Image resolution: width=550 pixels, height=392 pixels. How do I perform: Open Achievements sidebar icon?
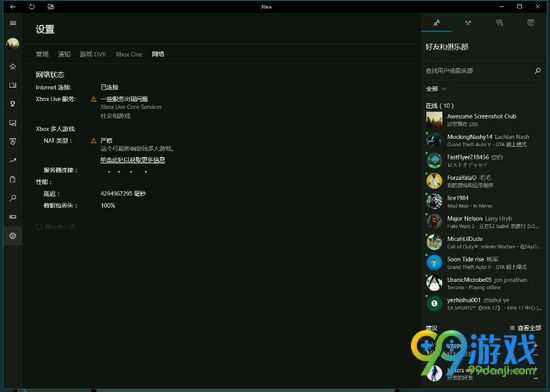coord(13,104)
